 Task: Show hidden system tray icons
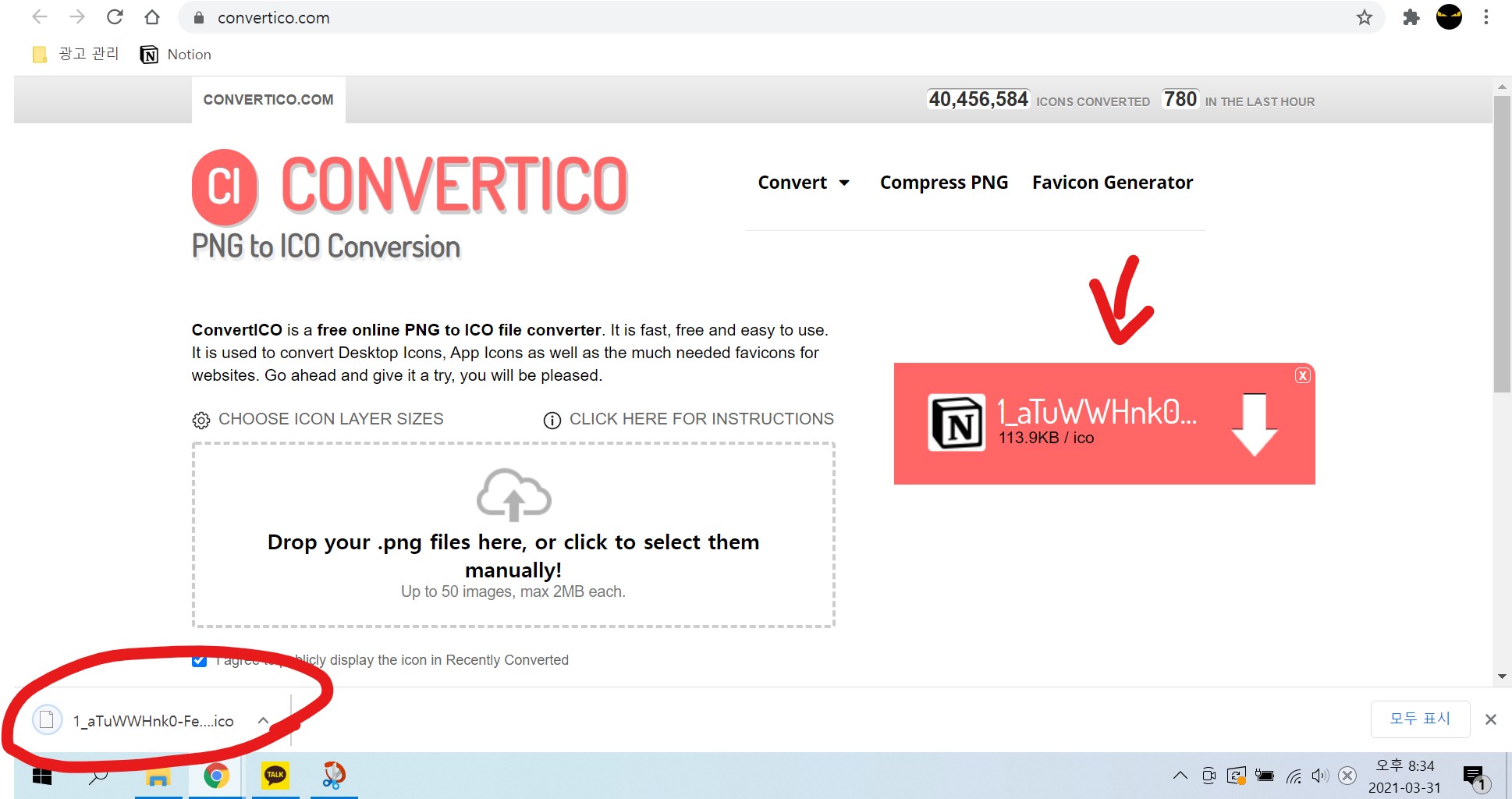click(x=1180, y=776)
